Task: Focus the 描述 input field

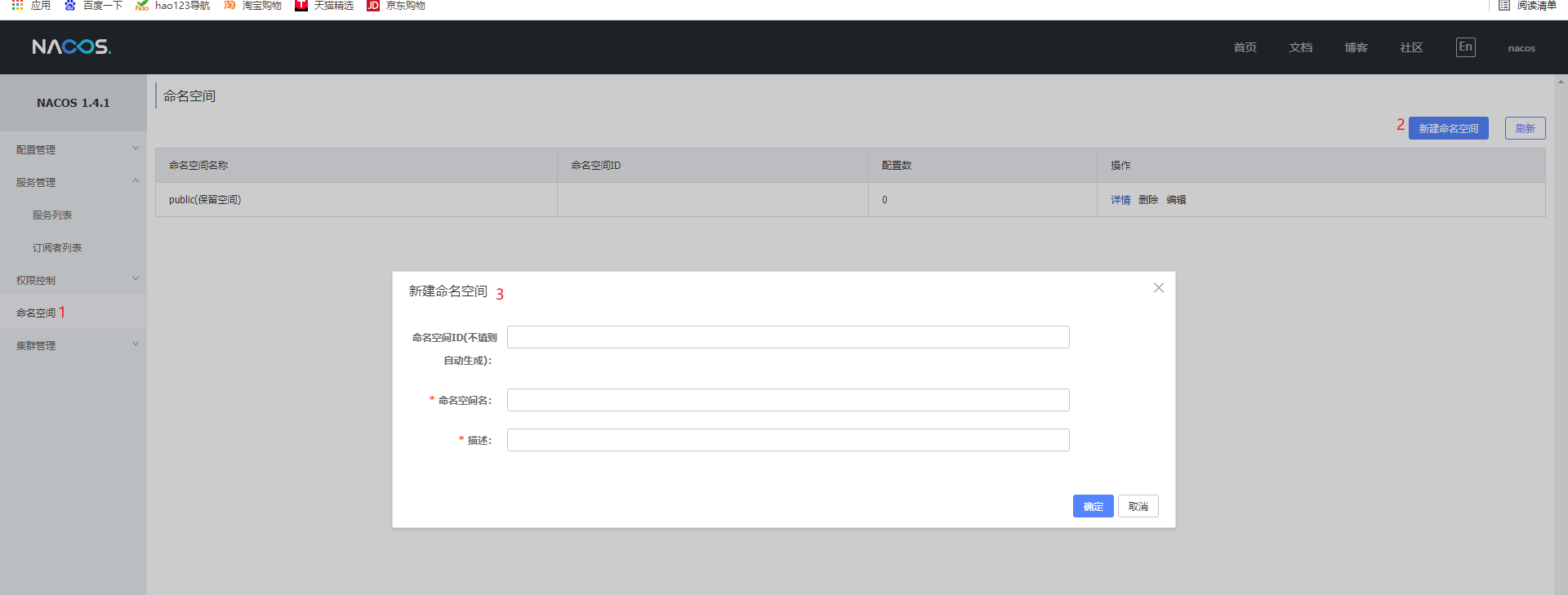Action: pyautogui.click(x=788, y=440)
